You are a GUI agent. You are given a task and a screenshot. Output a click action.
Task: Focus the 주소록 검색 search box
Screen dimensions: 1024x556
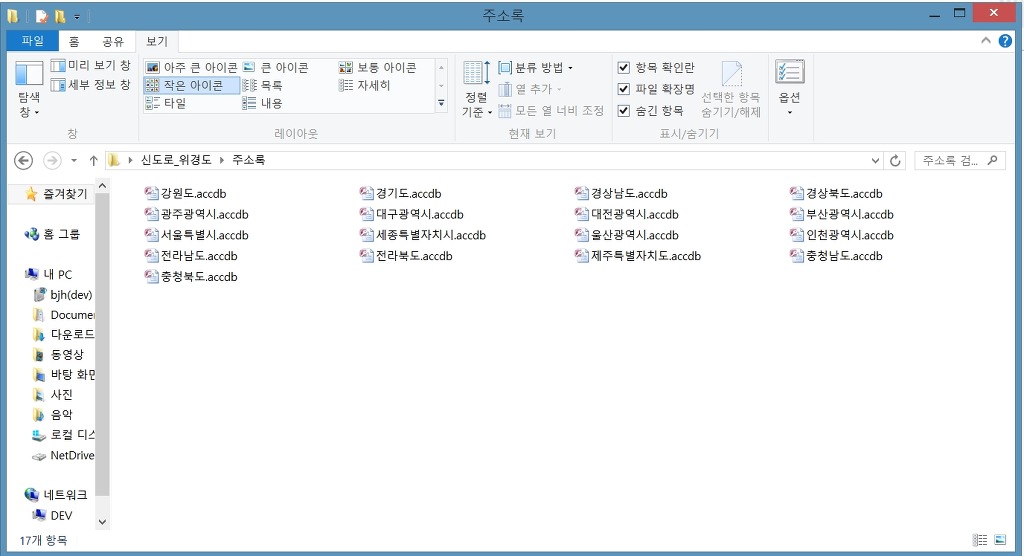[x=959, y=160]
